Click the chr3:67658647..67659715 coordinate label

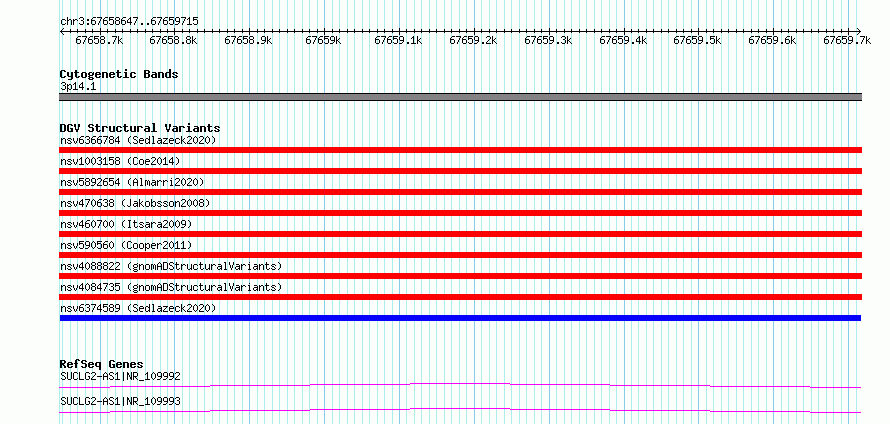129,21
